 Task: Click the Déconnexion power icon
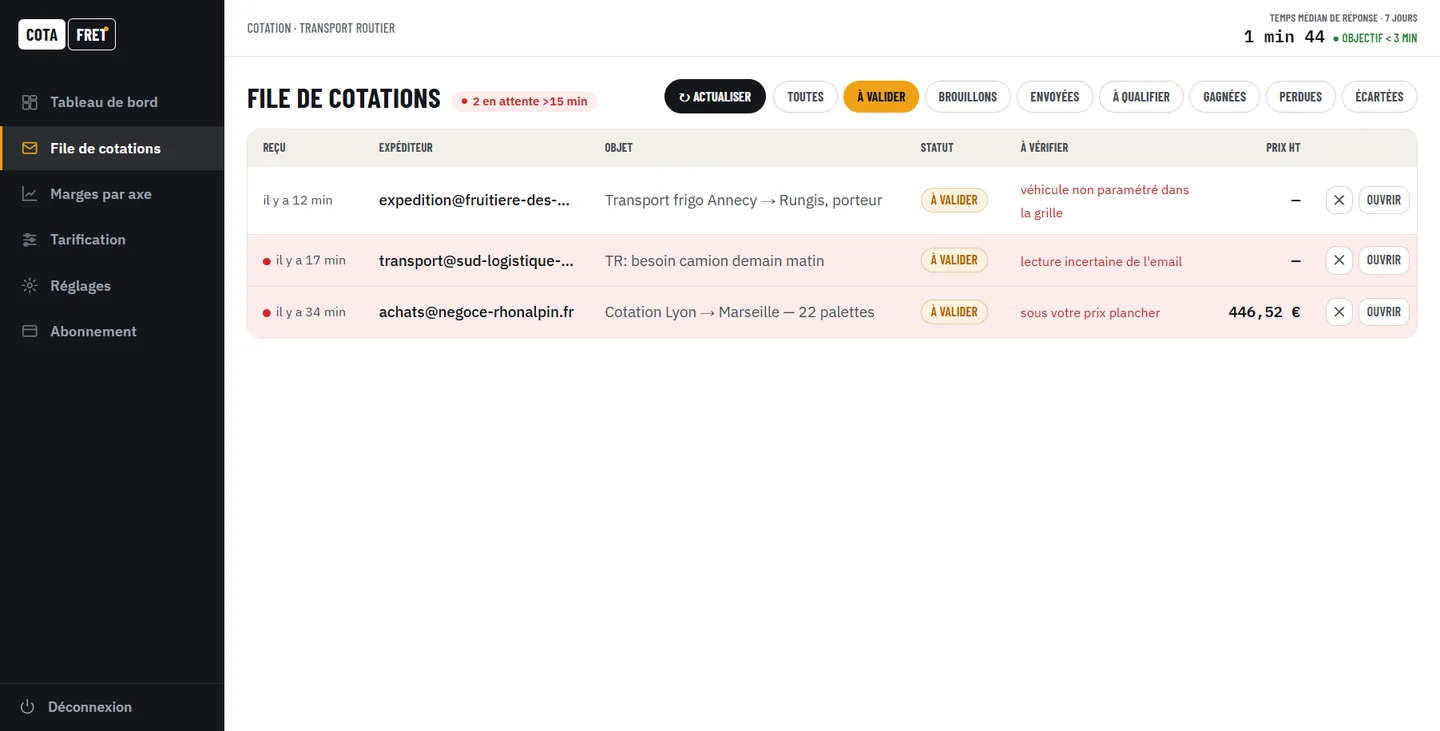(28, 707)
